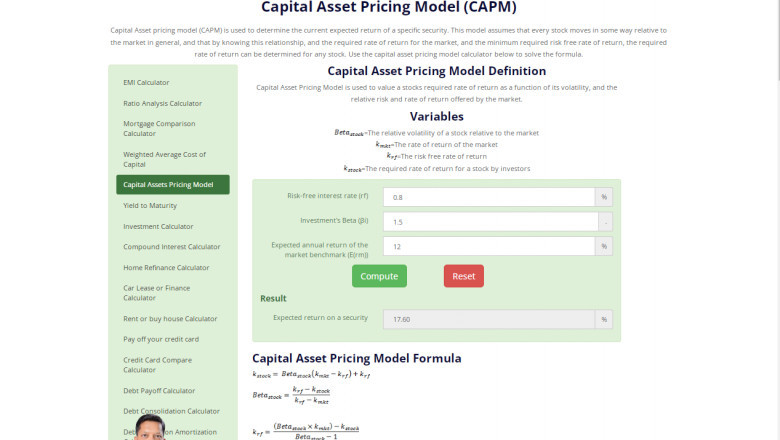Open Rent or buy house Calculator

tap(170, 318)
